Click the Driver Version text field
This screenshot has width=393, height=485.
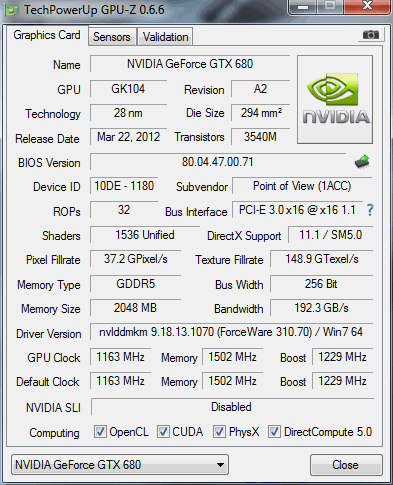[231, 332]
